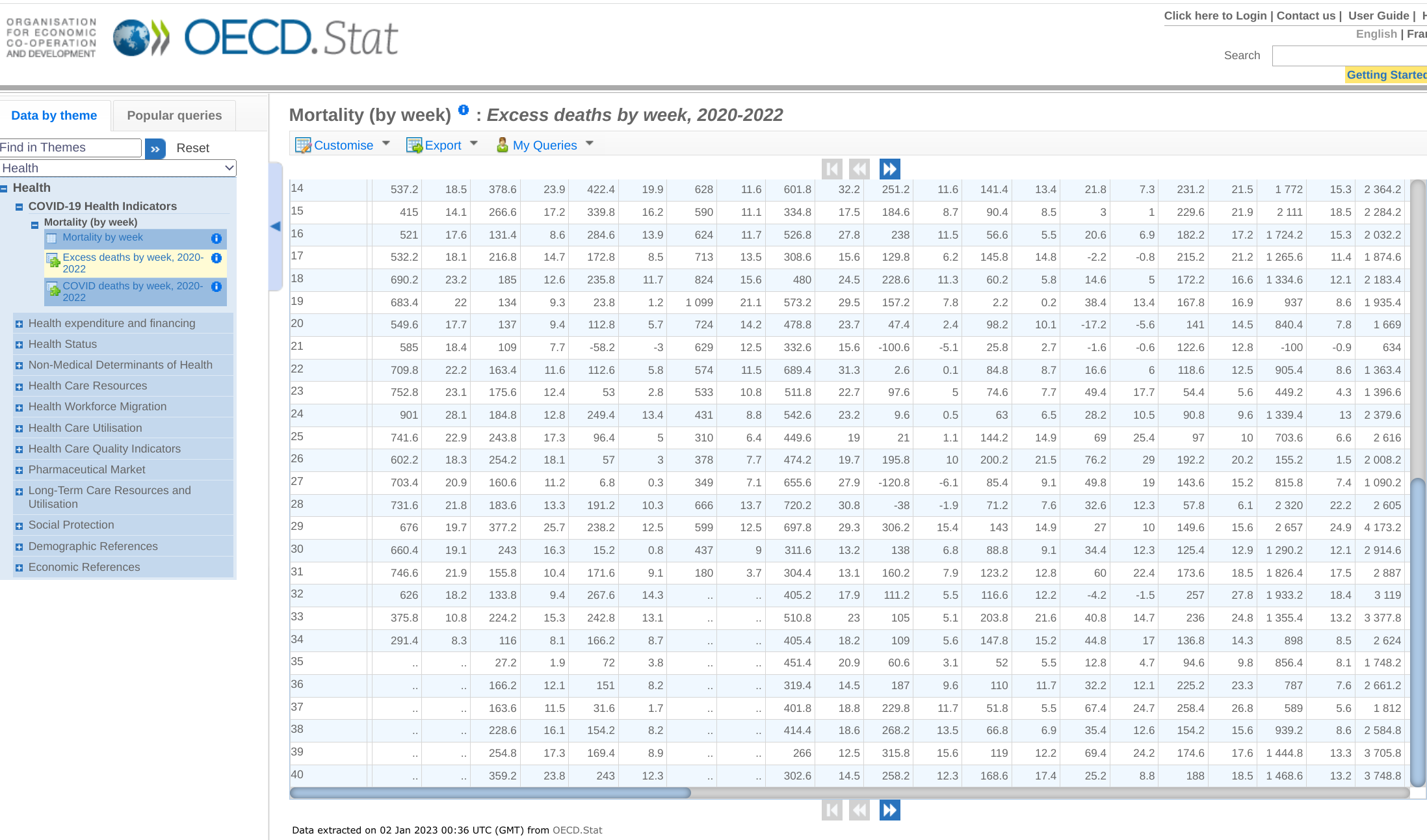
Task: Click info icon next to Mortality by week item
Action: pyautogui.click(x=216, y=239)
